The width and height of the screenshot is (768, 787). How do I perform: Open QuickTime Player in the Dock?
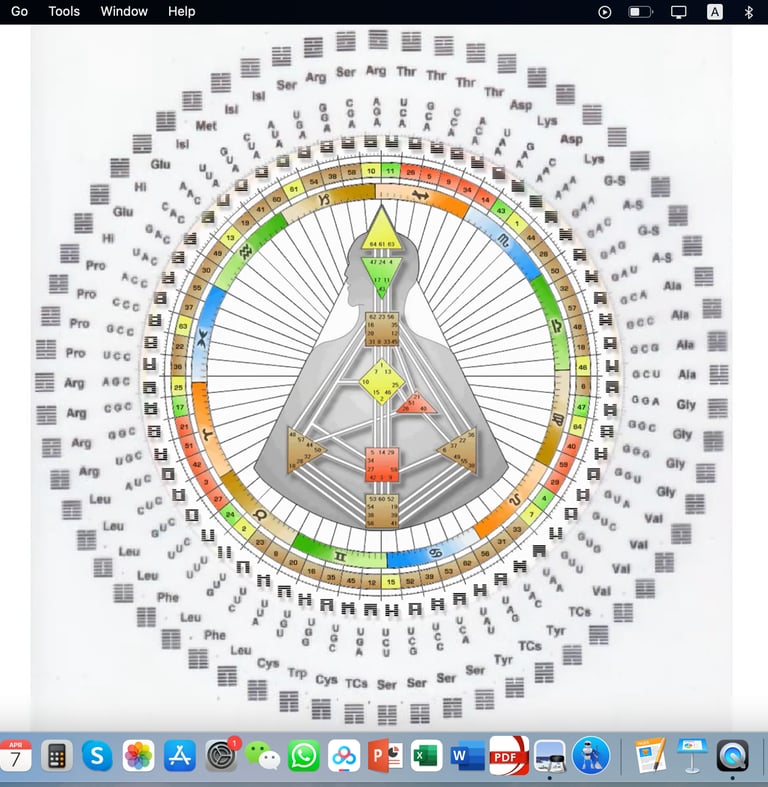732,755
